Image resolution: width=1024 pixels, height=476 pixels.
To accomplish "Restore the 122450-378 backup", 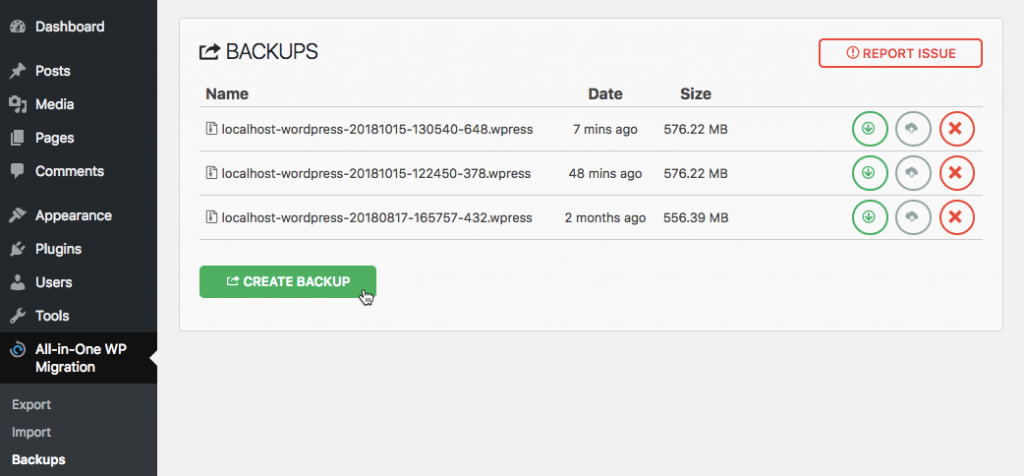I will click(913, 173).
